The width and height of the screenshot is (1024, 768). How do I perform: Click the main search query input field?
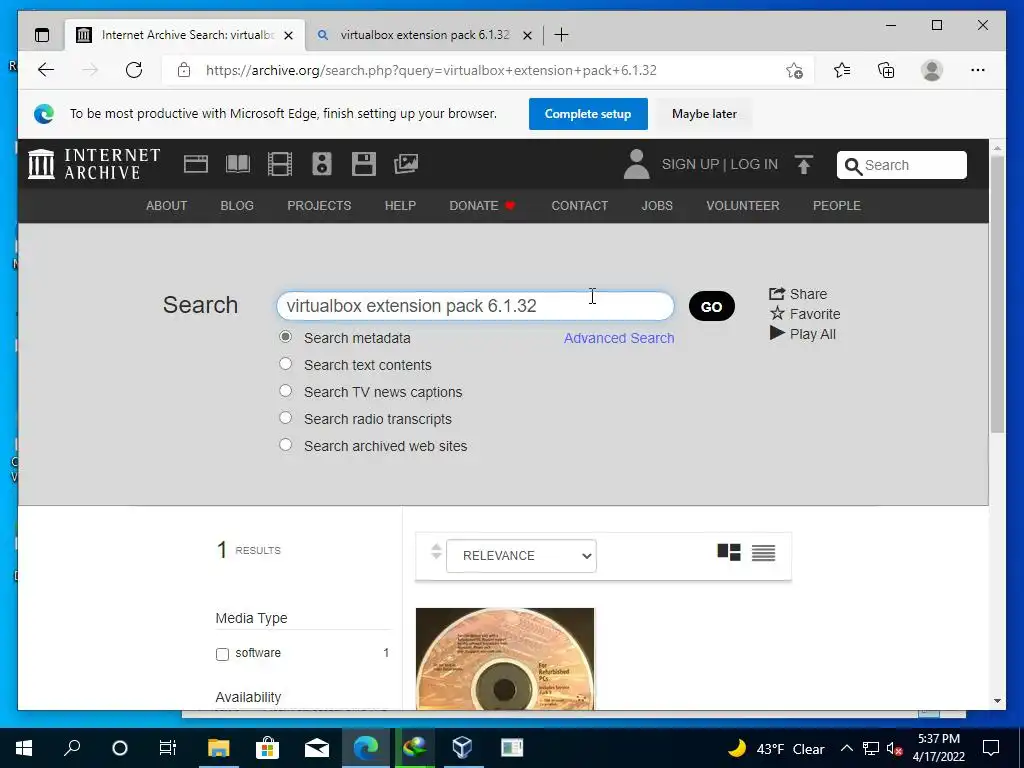pyautogui.click(x=475, y=306)
